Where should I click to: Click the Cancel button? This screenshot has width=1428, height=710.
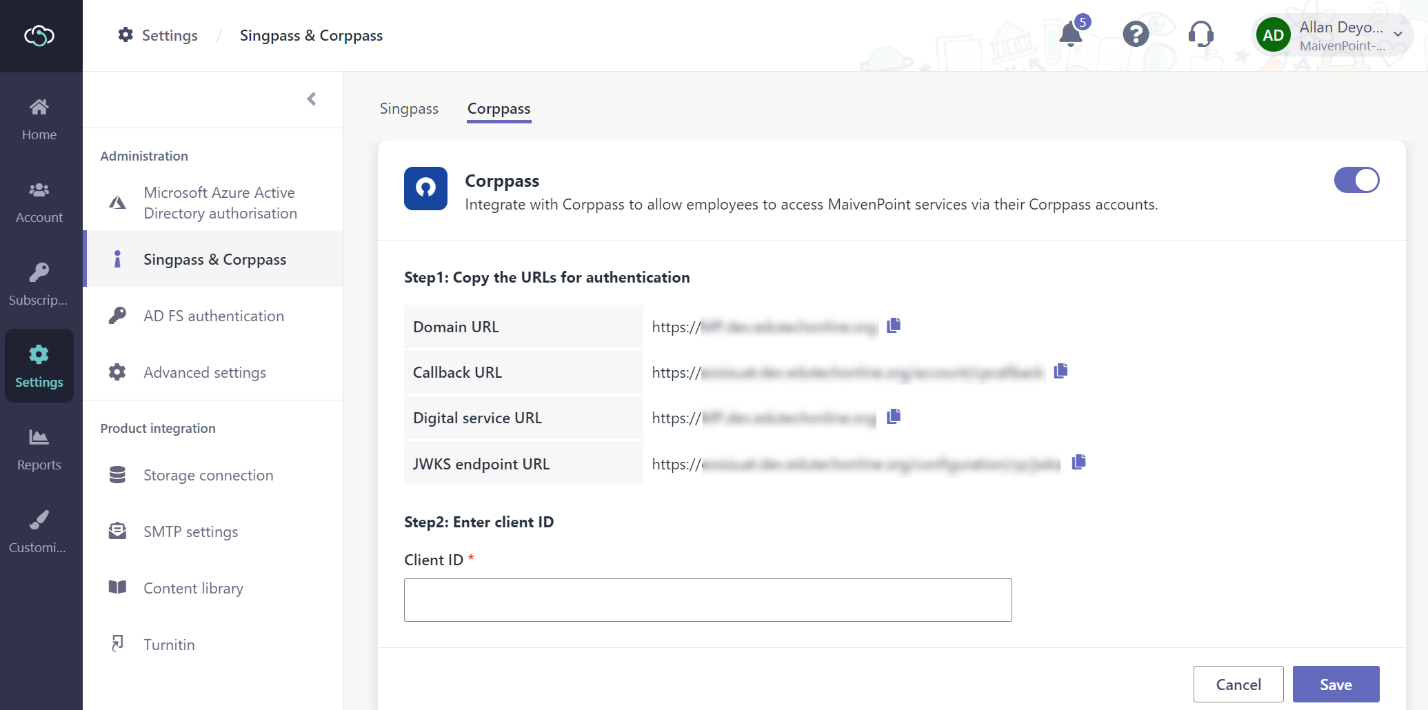[1238, 684]
